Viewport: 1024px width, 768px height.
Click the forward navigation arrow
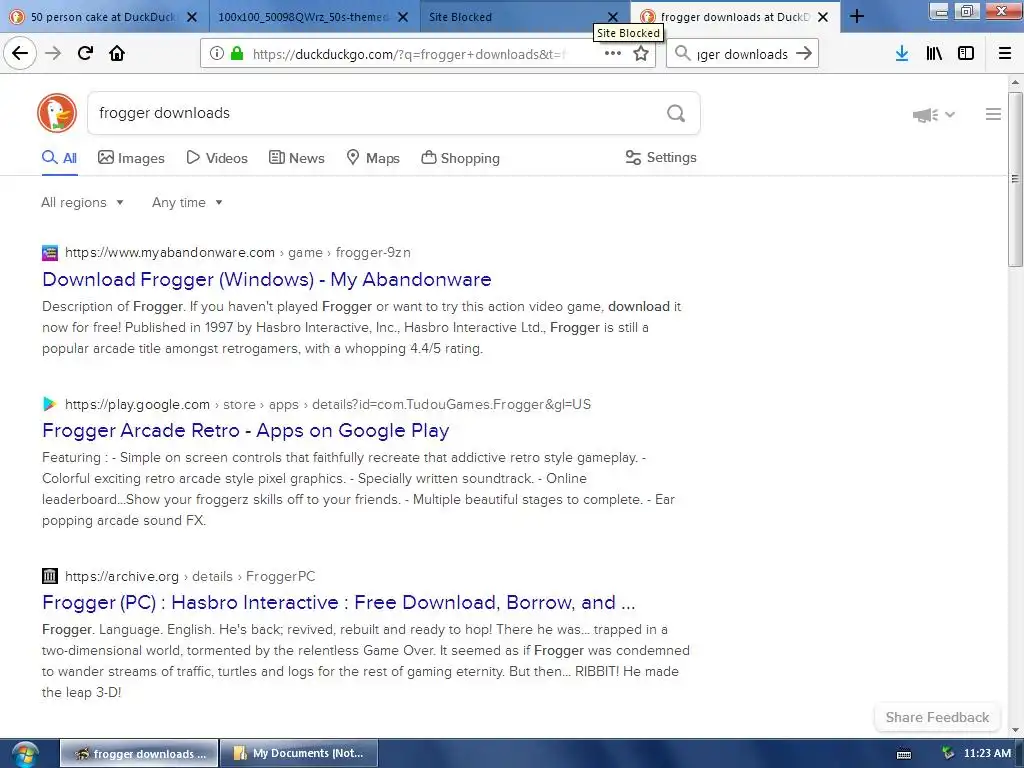[x=53, y=53]
